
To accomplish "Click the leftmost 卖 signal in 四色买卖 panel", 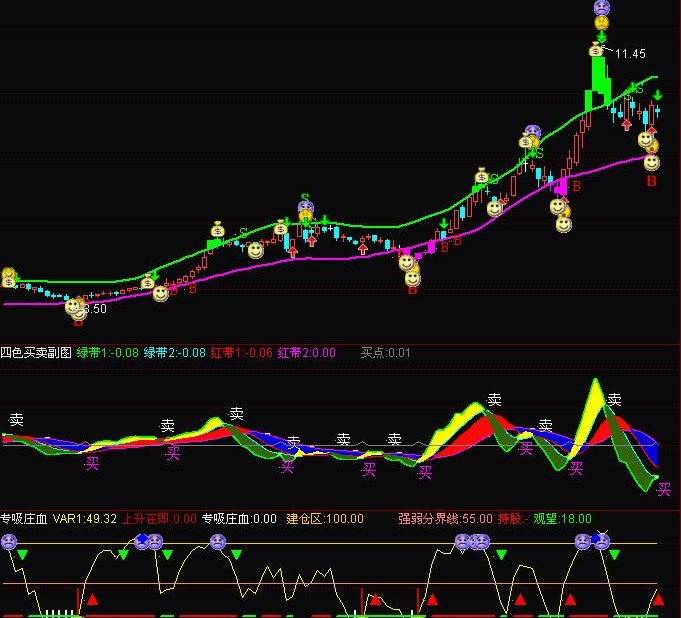I will (x=17, y=420).
